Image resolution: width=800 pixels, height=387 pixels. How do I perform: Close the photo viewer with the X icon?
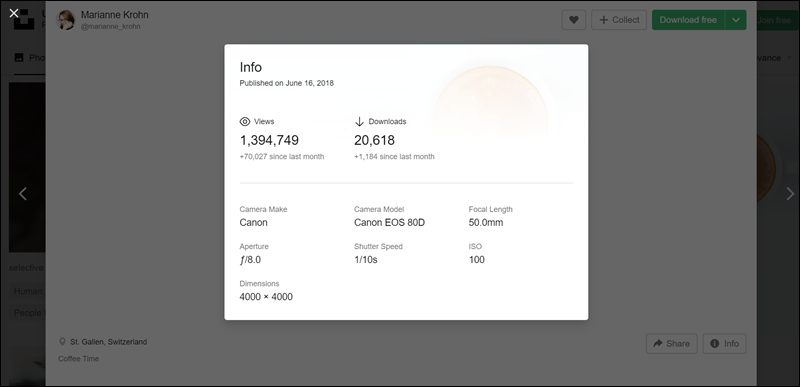point(14,13)
